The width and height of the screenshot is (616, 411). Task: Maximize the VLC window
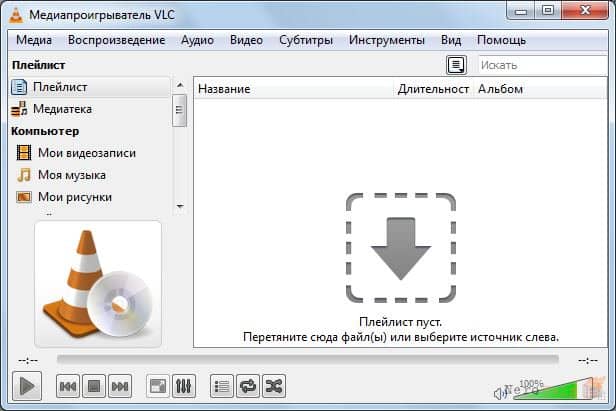click(x=548, y=11)
